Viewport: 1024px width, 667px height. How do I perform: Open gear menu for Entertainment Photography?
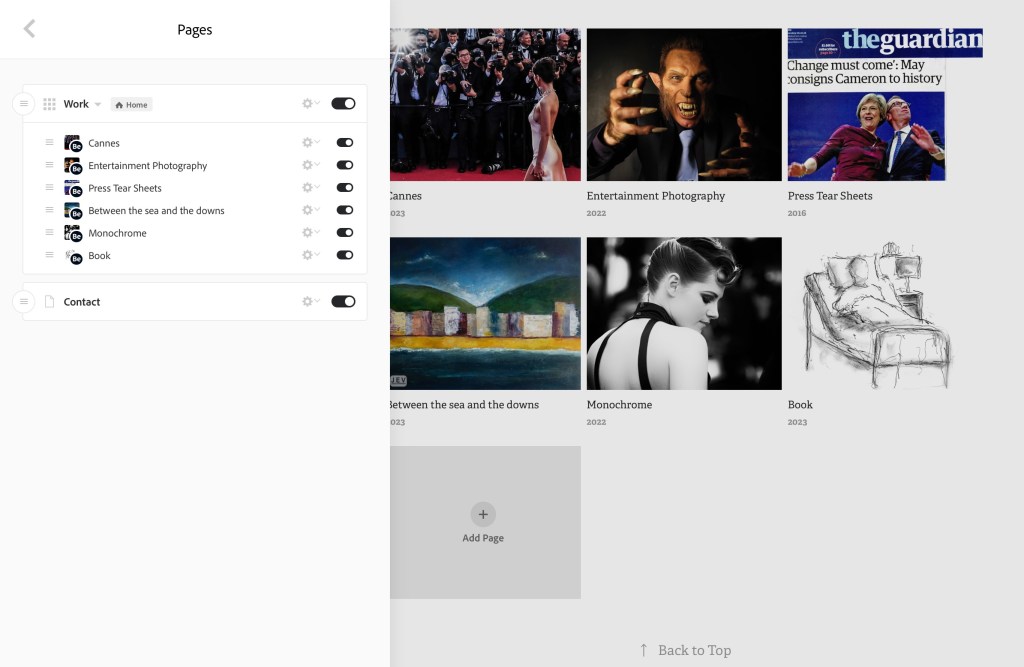(x=311, y=166)
